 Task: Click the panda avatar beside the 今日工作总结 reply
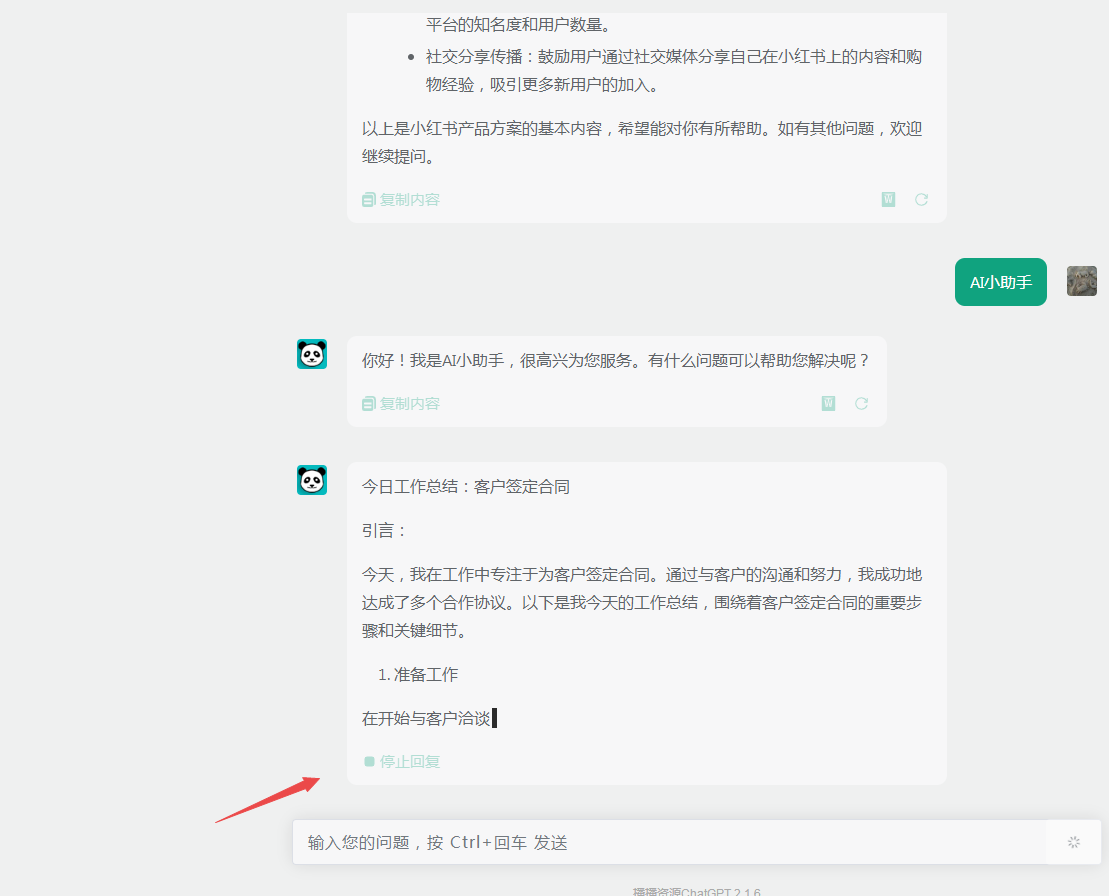pyautogui.click(x=312, y=480)
